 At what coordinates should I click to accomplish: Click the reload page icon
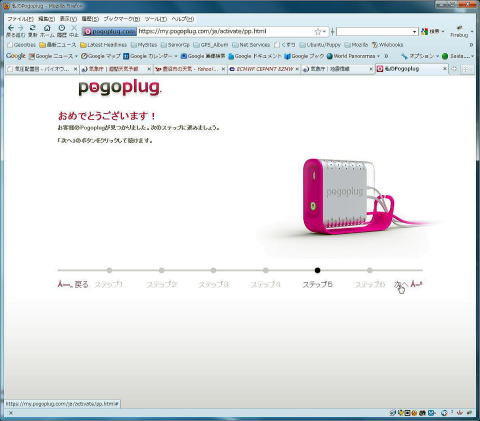pos(32,28)
